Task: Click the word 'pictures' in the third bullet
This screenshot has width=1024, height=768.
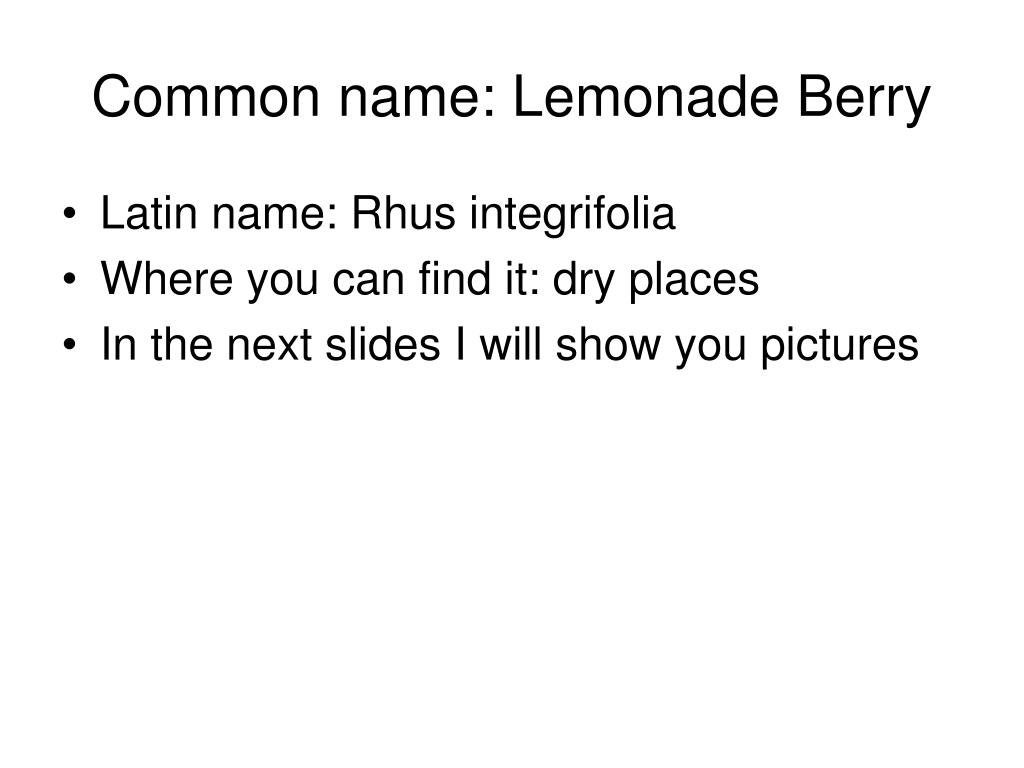Action: (x=840, y=345)
